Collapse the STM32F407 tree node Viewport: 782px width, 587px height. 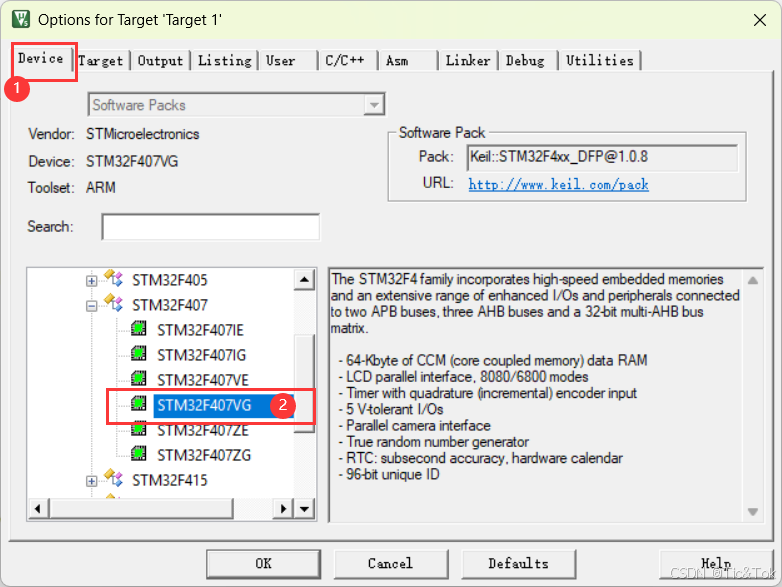[x=91, y=306]
